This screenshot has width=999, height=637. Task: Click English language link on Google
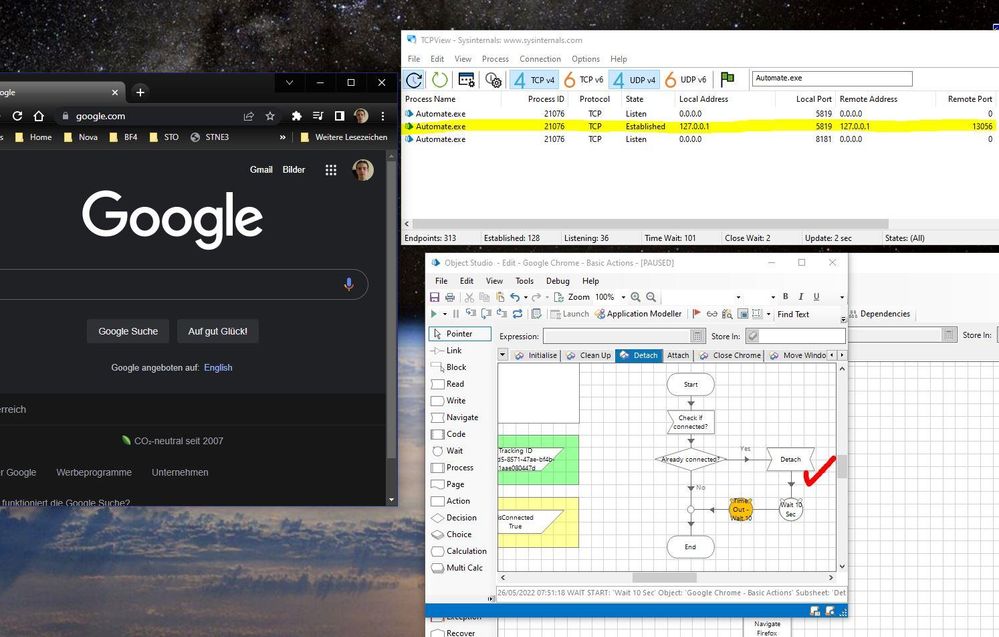click(x=218, y=368)
